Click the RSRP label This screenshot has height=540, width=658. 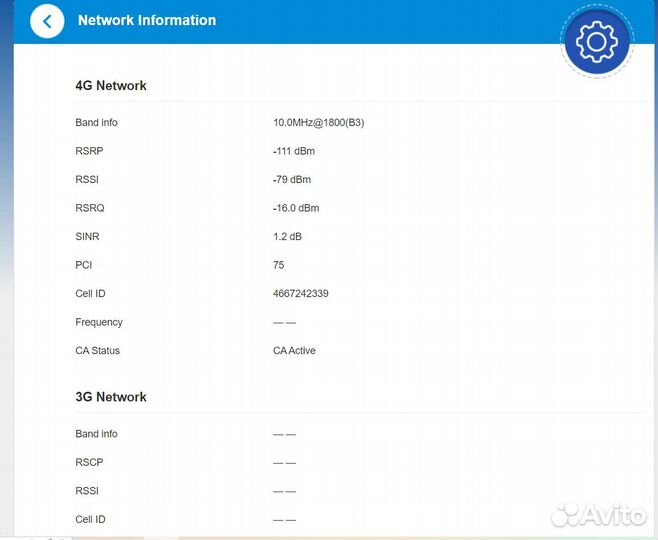pyautogui.click(x=89, y=151)
